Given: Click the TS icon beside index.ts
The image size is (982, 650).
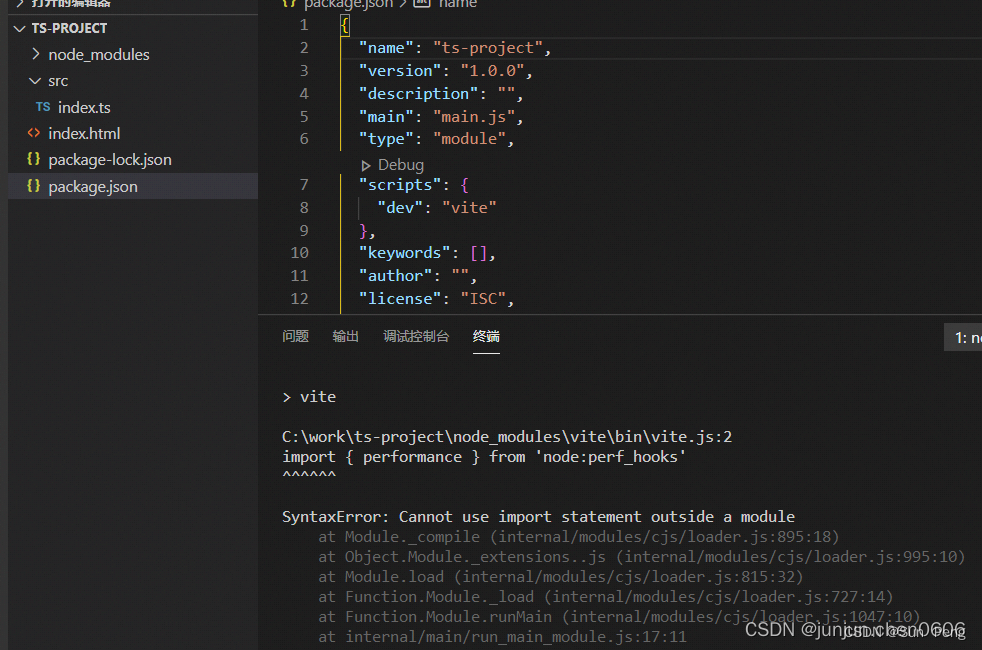Looking at the screenshot, I should pyautogui.click(x=43, y=107).
